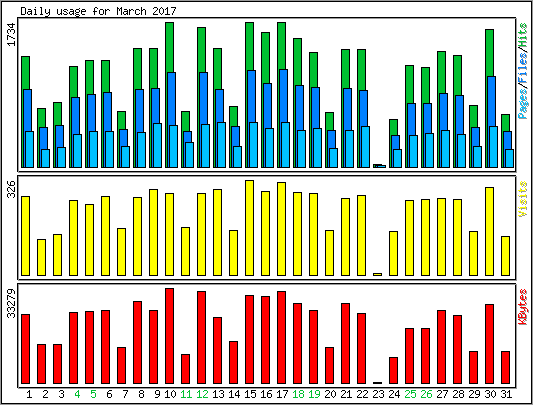Click day label 8 on the axis
This screenshot has width=533, height=405.
coord(141,394)
